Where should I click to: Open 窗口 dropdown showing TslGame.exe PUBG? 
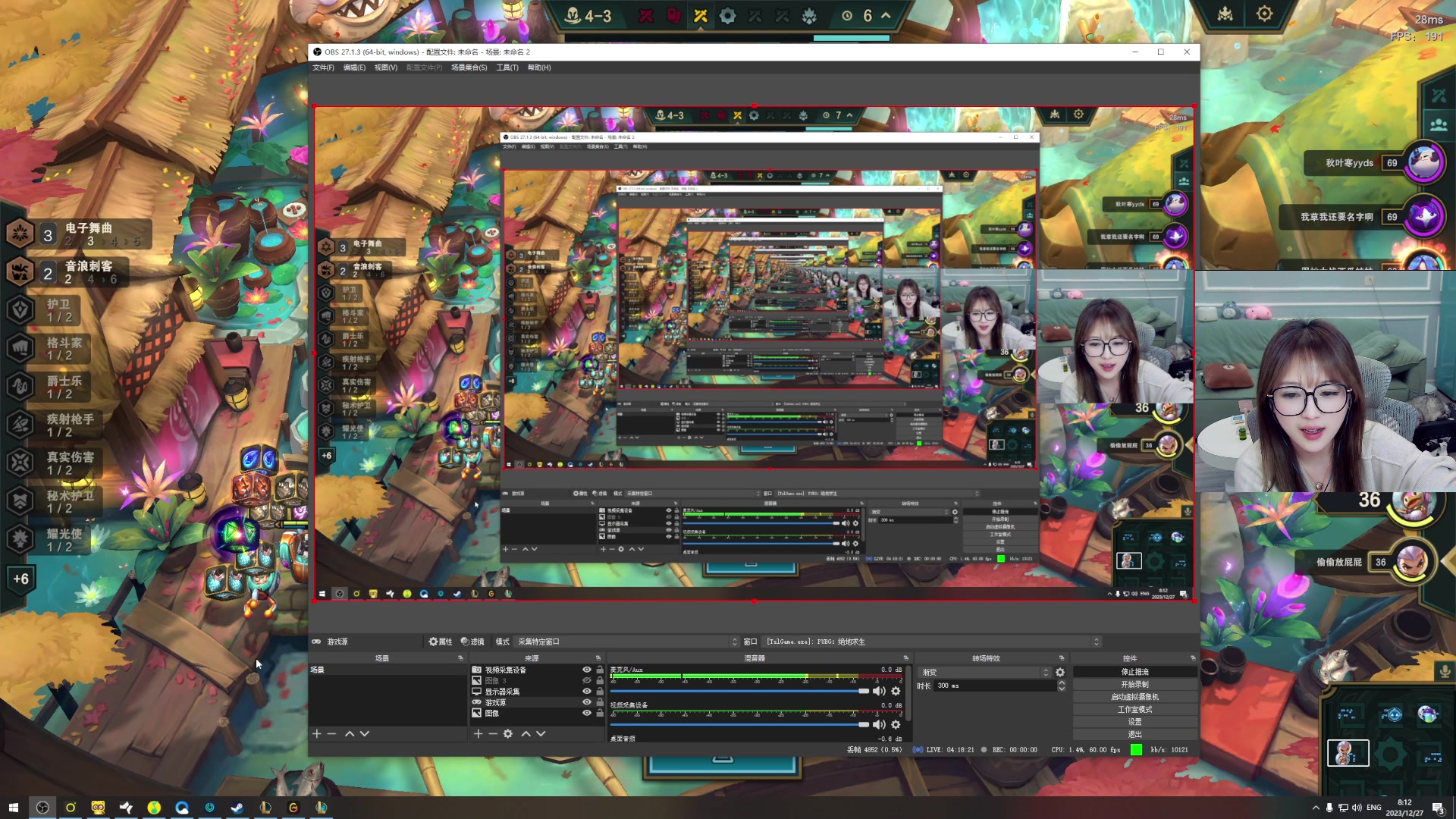coord(932,642)
